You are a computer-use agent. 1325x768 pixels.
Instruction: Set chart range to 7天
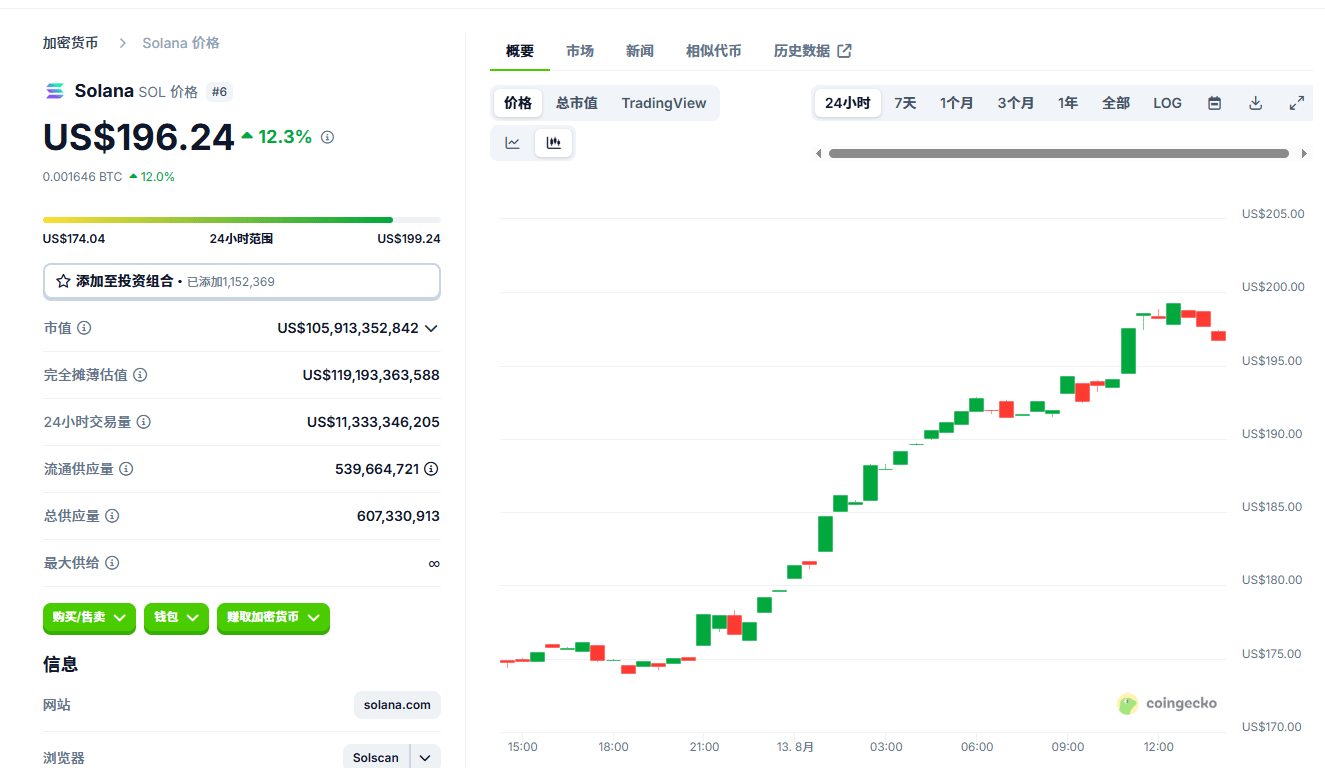click(x=905, y=103)
